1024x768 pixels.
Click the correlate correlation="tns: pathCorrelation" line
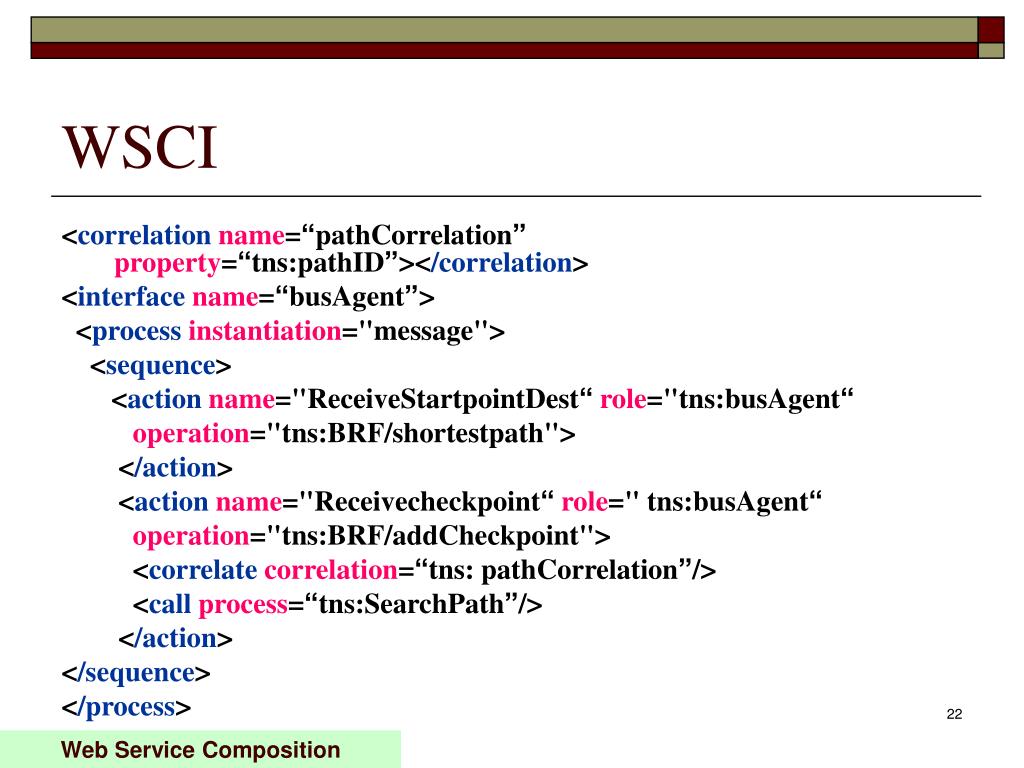(424, 570)
